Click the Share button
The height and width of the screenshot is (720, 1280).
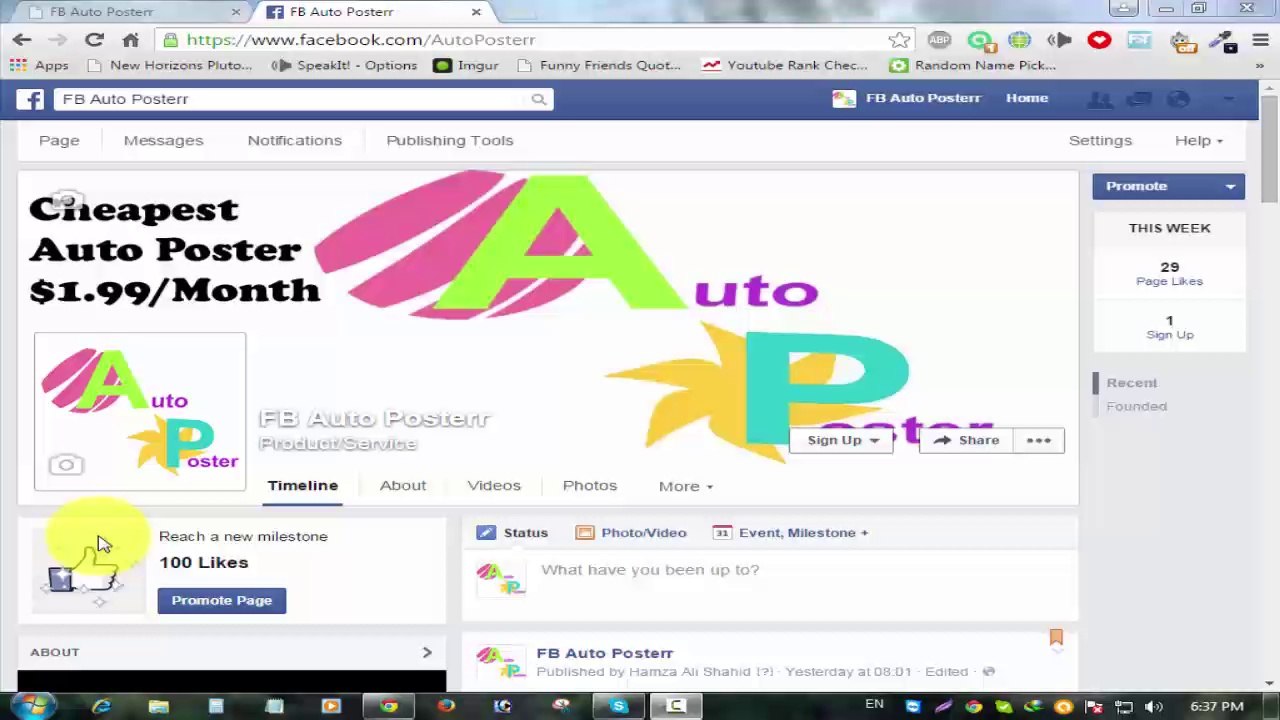tap(965, 440)
